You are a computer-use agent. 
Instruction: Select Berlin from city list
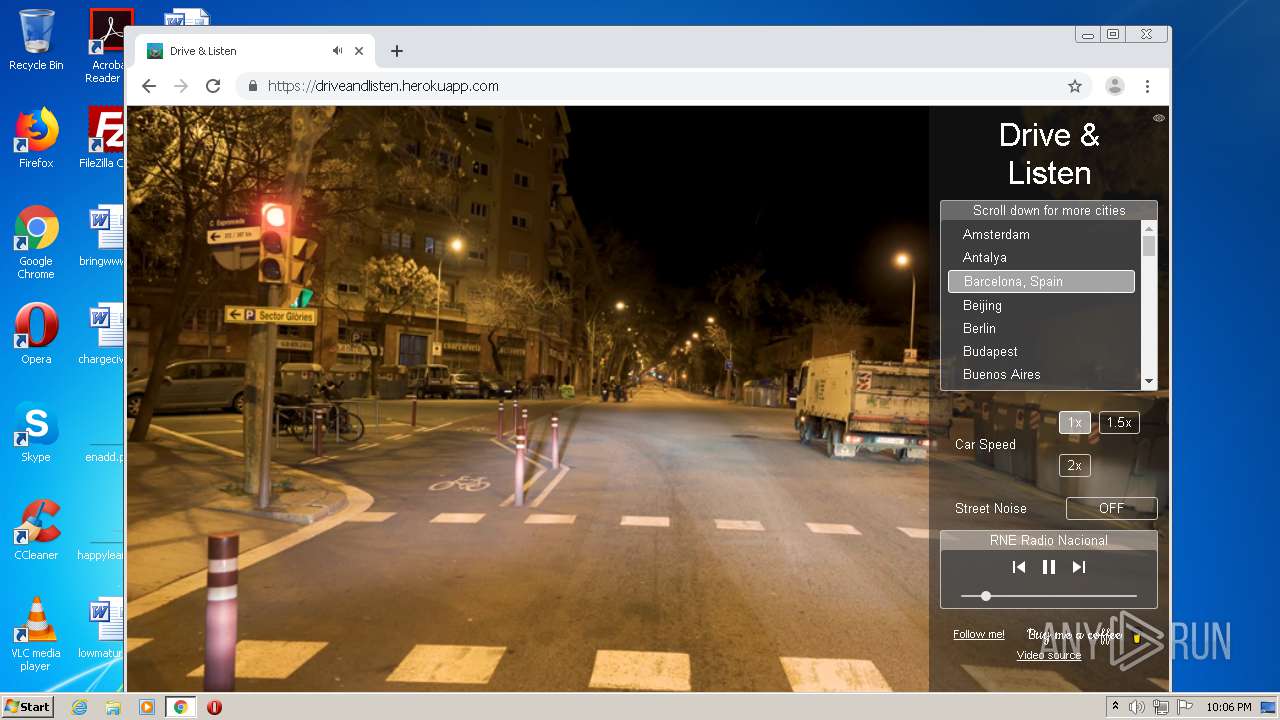(x=1041, y=328)
